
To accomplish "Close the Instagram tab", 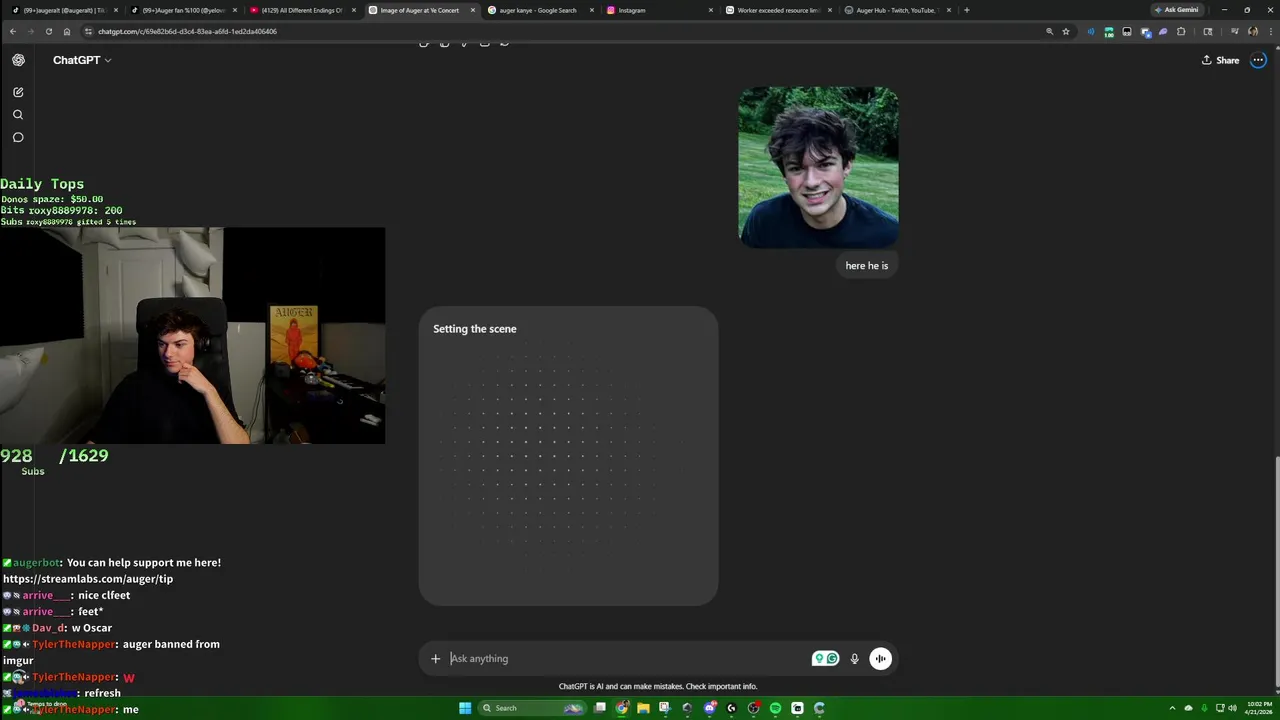I will (x=711, y=10).
